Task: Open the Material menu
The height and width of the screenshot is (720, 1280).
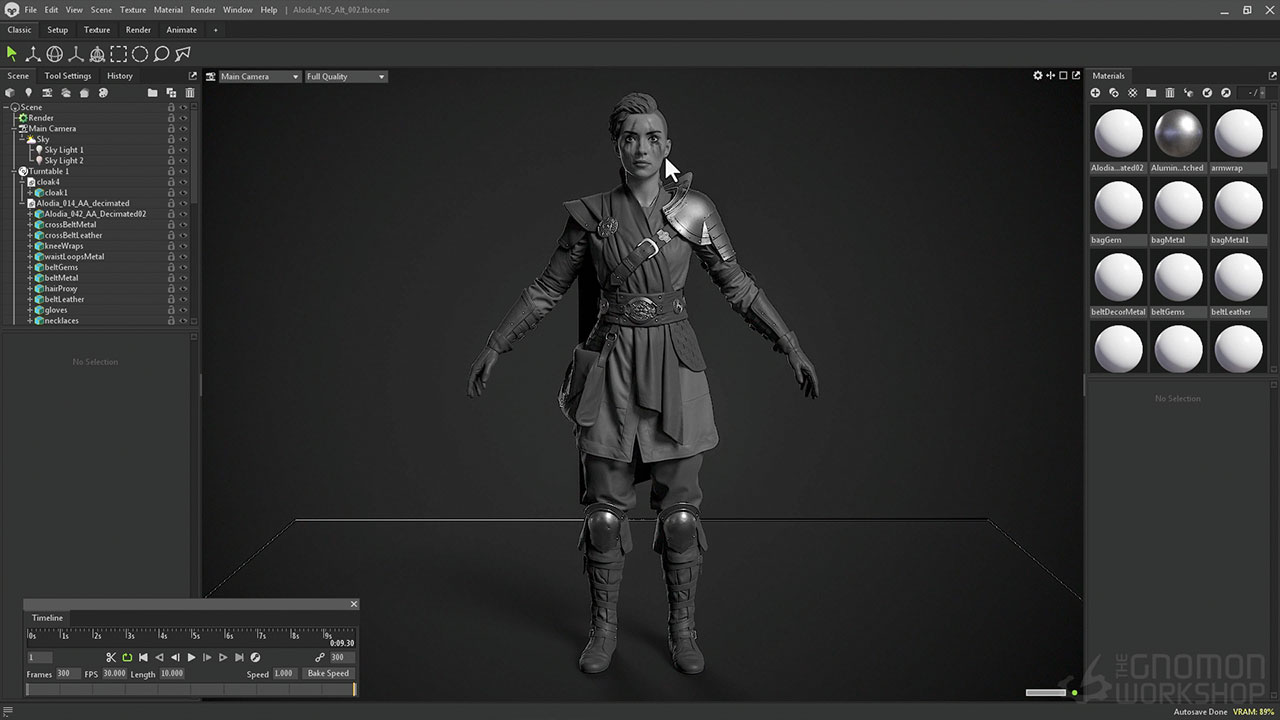Action: point(167,9)
